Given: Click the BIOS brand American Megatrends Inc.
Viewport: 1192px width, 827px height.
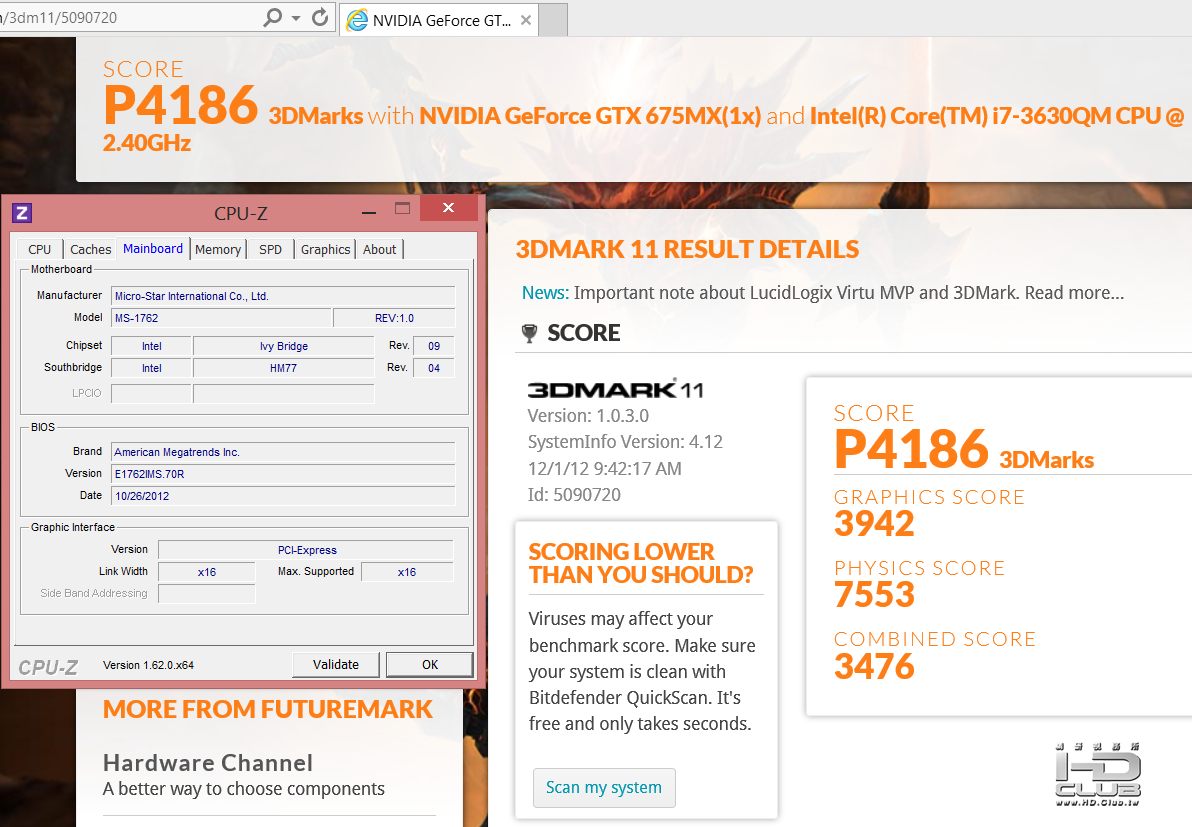Looking at the screenshot, I should pos(283,452).
